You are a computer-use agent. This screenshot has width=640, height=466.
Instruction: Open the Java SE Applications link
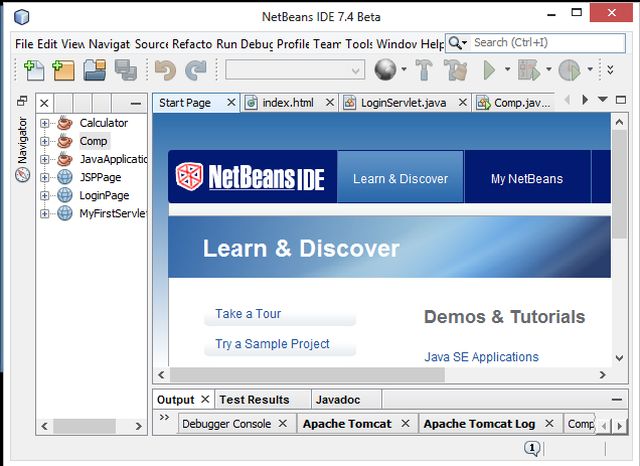481,357
